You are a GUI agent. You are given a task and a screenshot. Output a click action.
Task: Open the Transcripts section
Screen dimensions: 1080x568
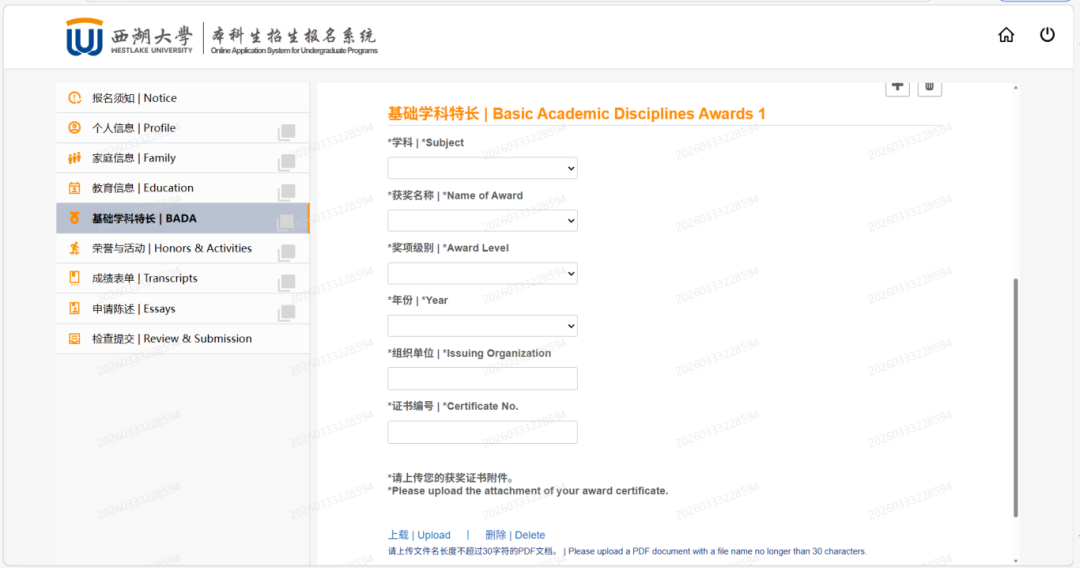tap(183, 278)
